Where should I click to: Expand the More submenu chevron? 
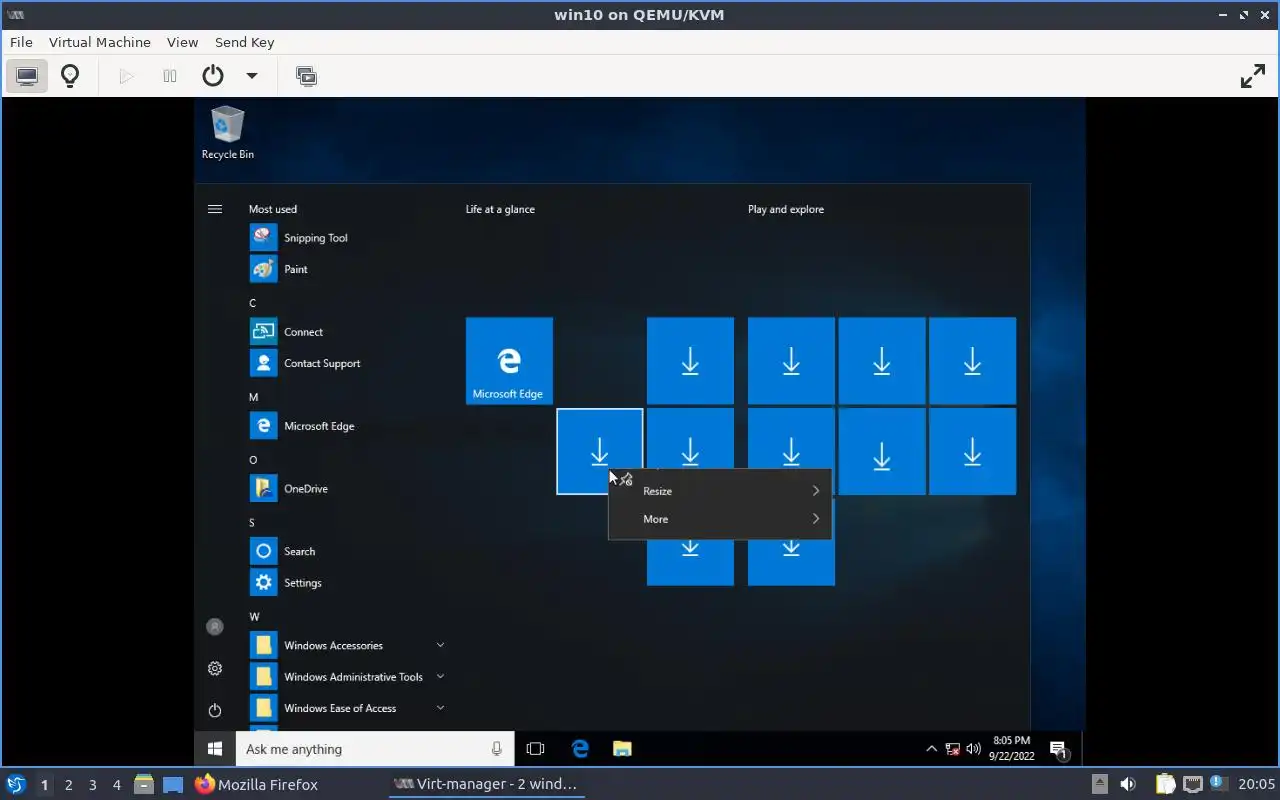[816, 519]
